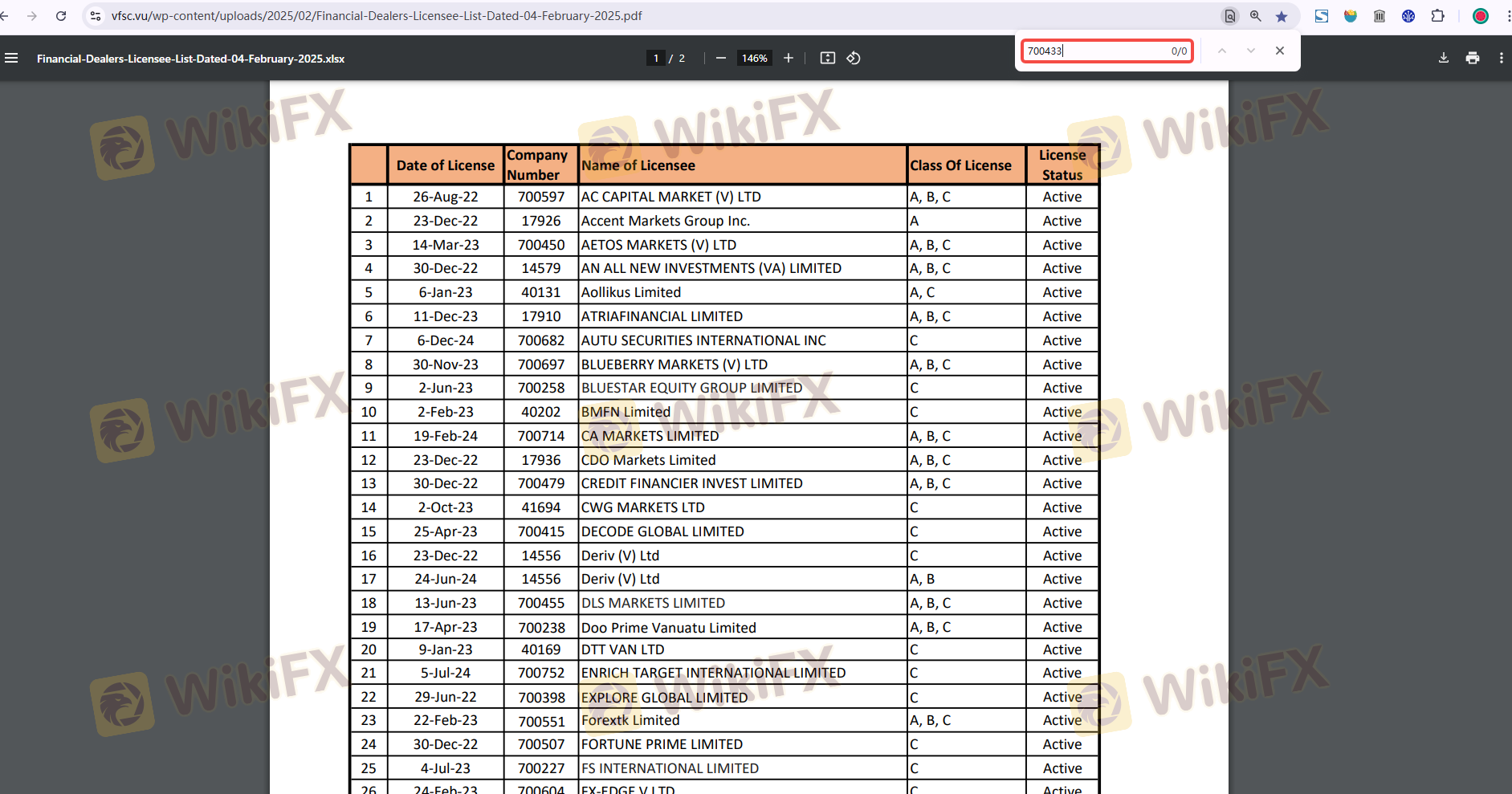1512x794 pixels.
Task: Click the fit to page icon
Action: pos(827,58)
